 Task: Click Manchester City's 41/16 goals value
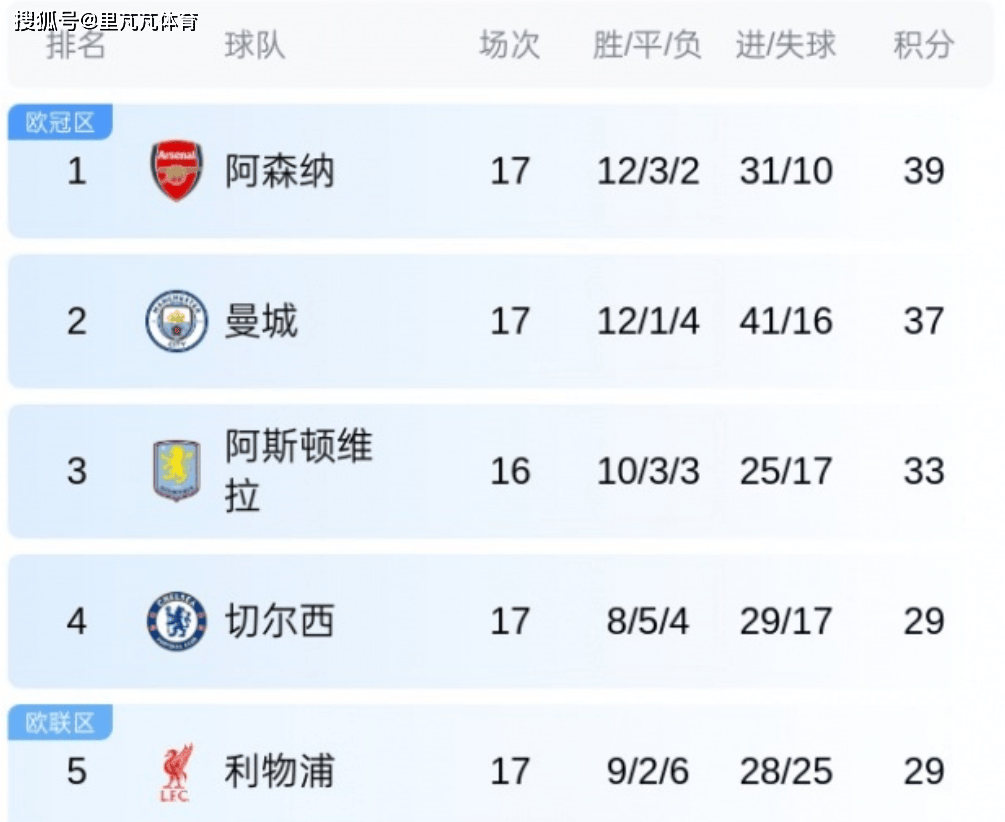pos(786,321)
